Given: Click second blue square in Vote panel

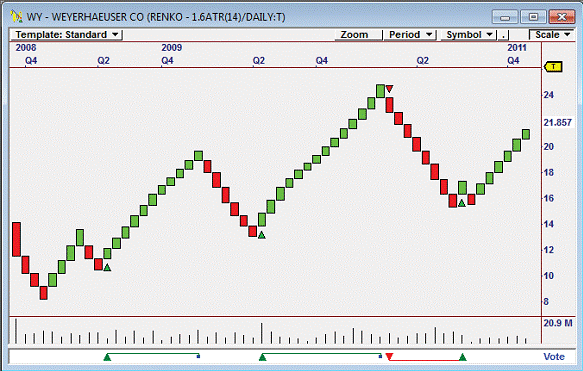Looking at the screenshot, I should click(x=380, y=356).
